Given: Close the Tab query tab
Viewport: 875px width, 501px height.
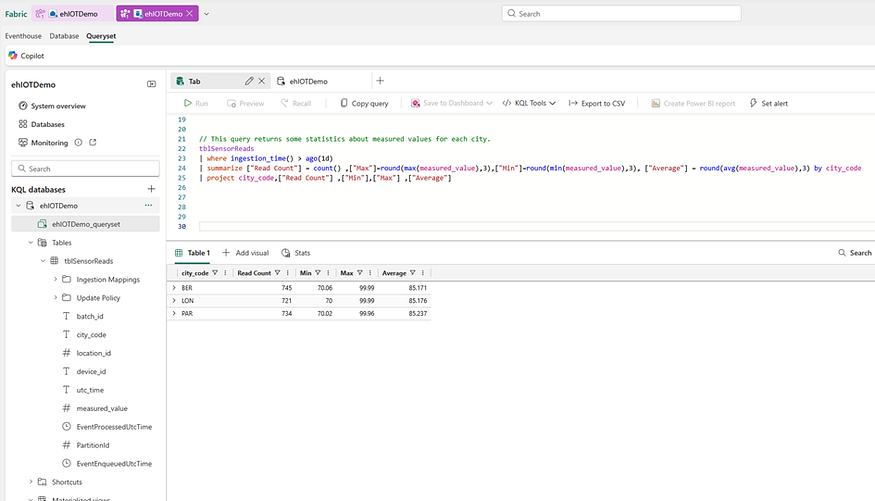Looking at the screenshot, I should click(x=262, y=81).
